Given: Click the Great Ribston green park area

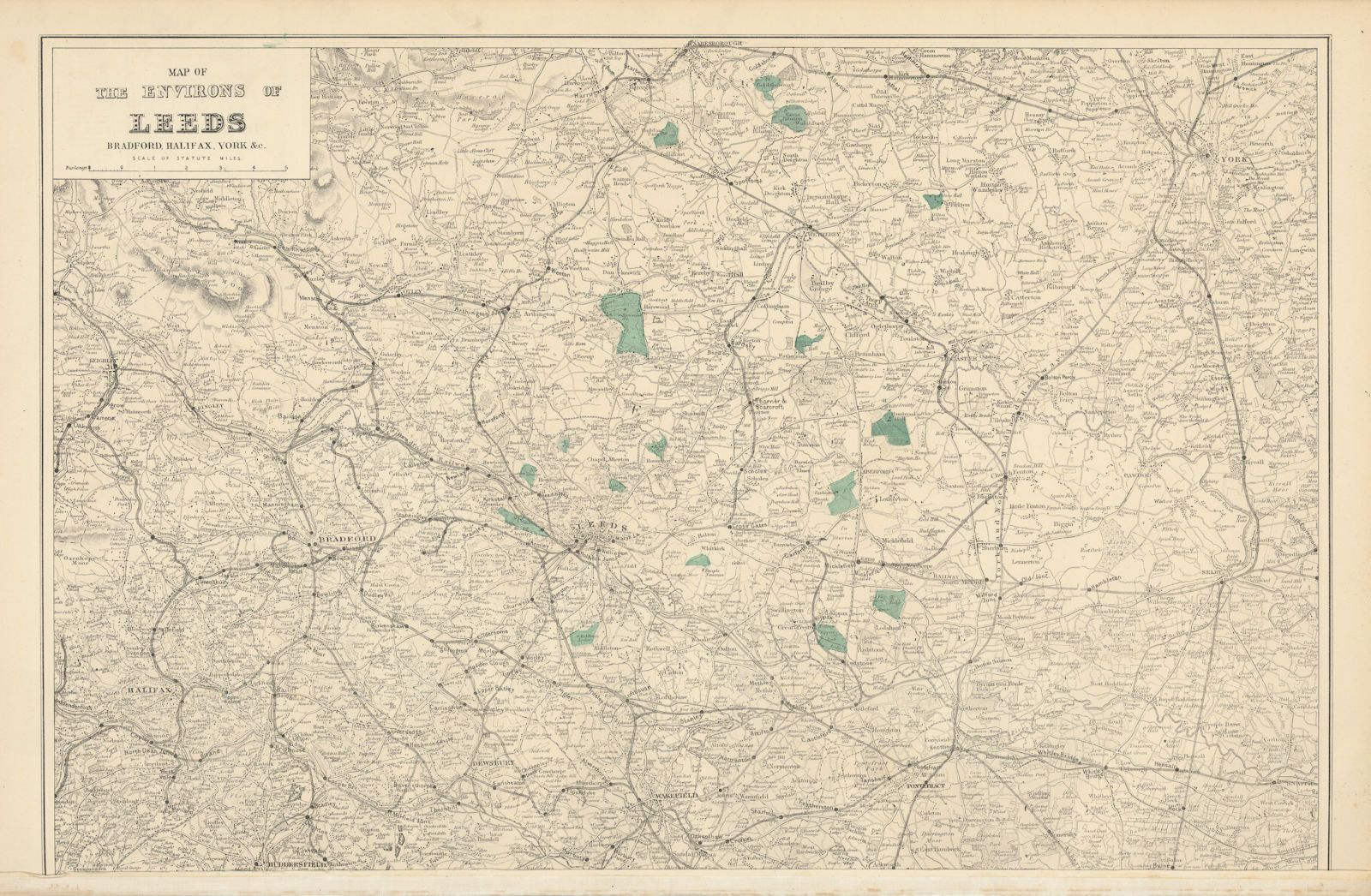Looking at the screenshot, I should tap(787, 116).
